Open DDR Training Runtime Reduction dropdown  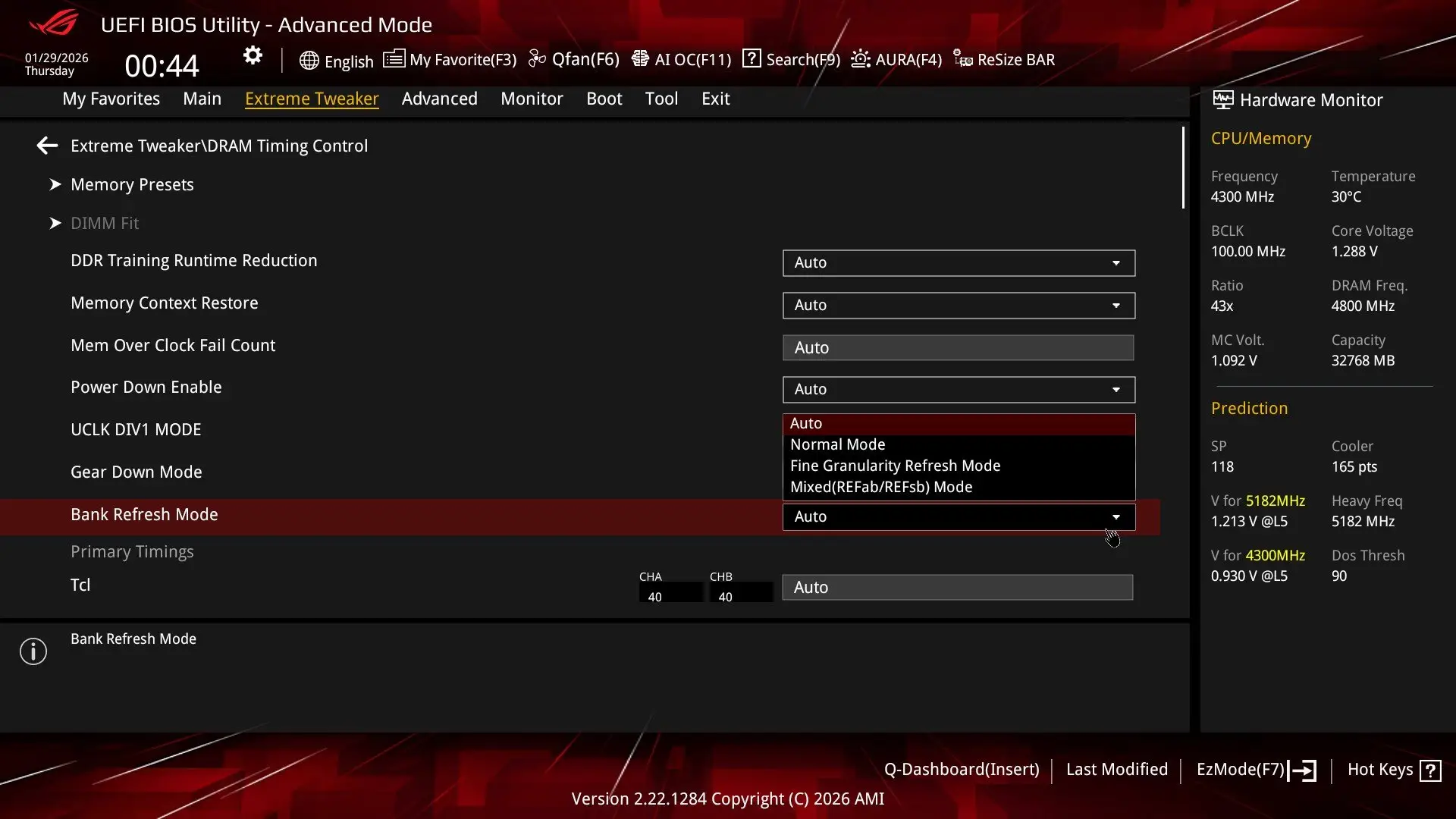point(959,262)
